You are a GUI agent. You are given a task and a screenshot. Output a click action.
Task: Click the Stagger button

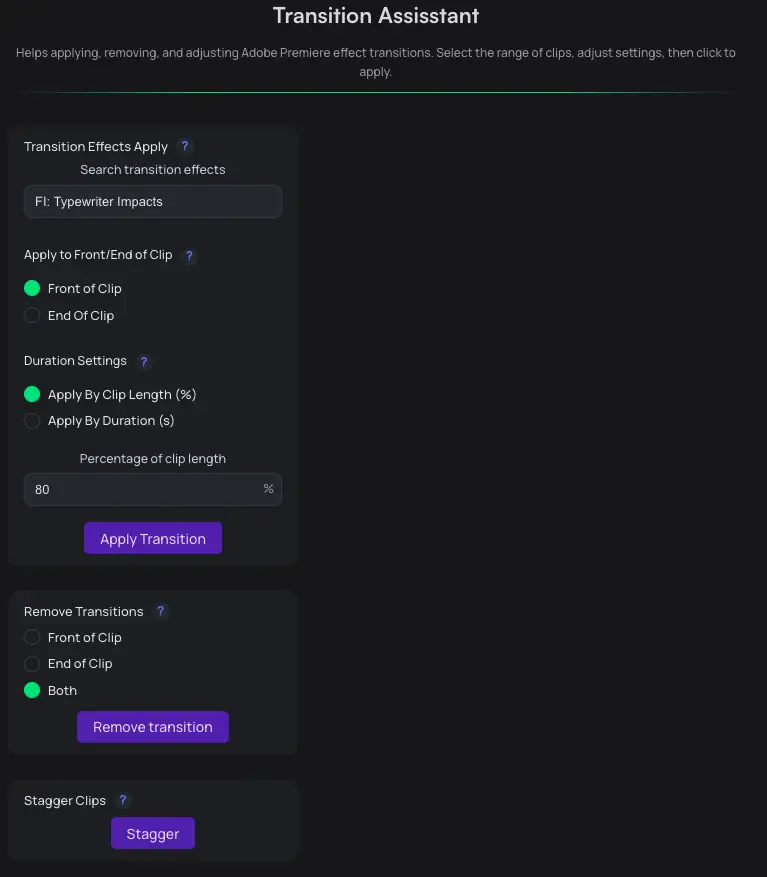[x=153, y=834]
